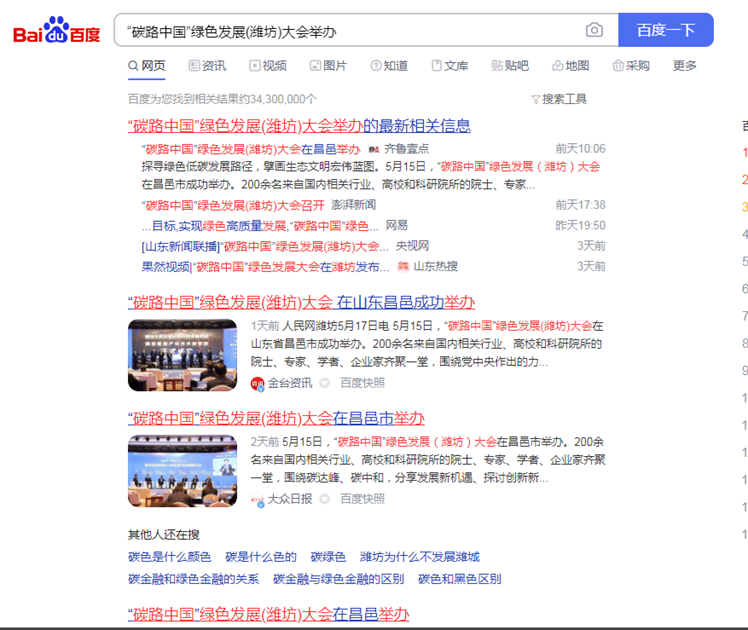The height and width of the screenshot is (630, 748).
Task: Open the 贴吧 tab
Action: click(510, 65)
